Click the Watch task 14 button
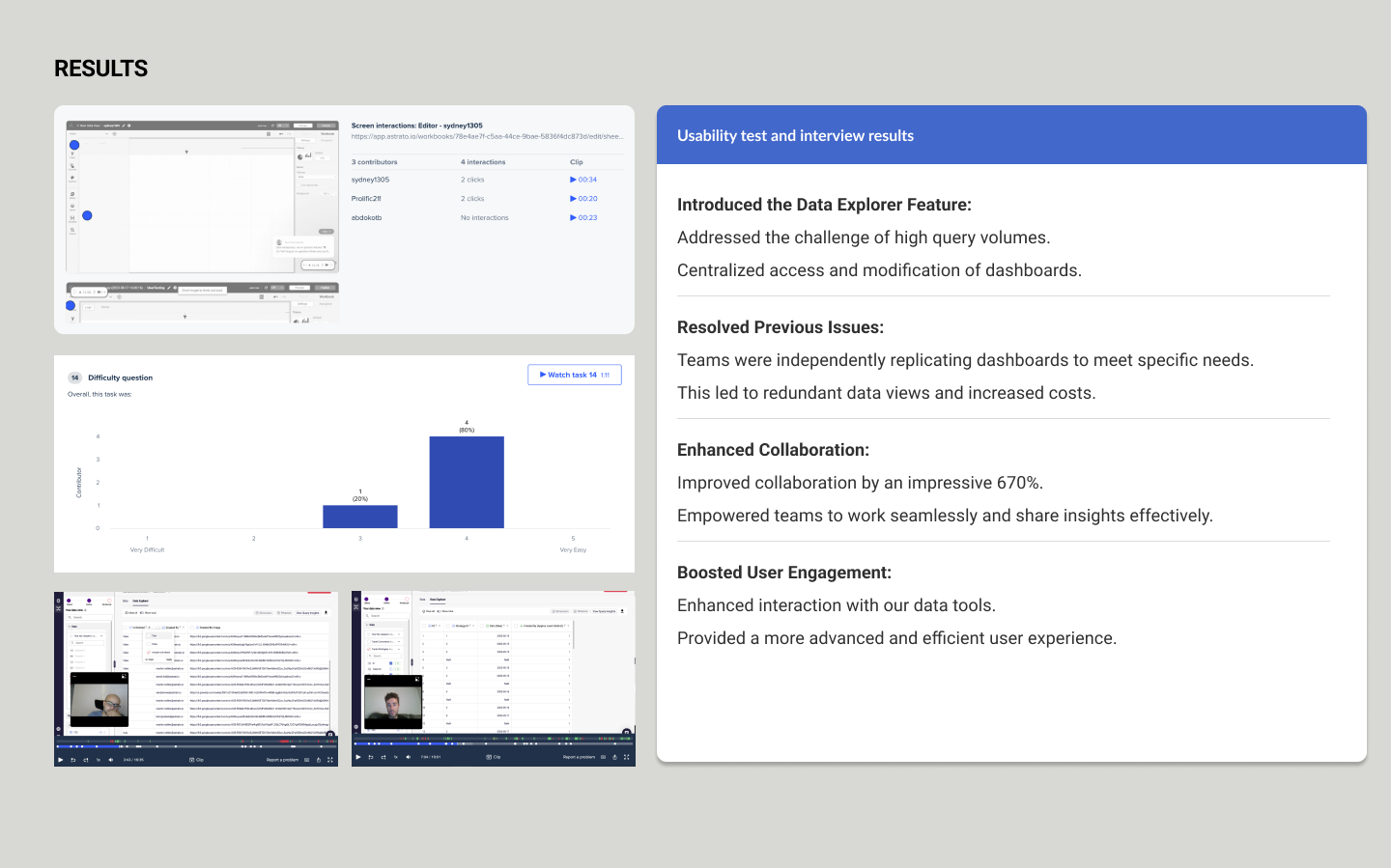Screen dimensions: 1391x868 (x=575, y=375)
